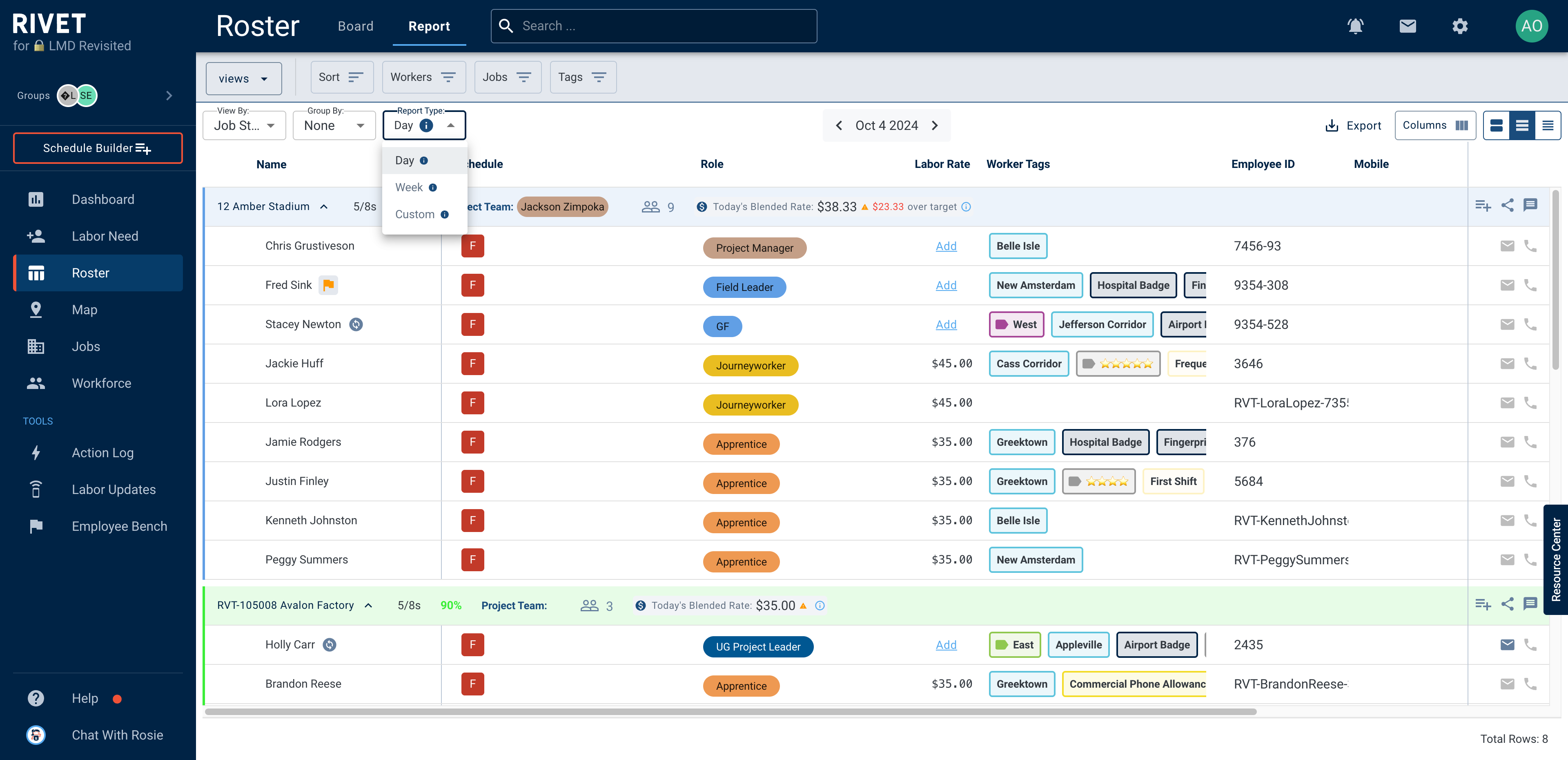The height and width of the screenshot is (760, 1568).
Task: Click the red F schedule badge for Jackie Huff
Action: 472,364
